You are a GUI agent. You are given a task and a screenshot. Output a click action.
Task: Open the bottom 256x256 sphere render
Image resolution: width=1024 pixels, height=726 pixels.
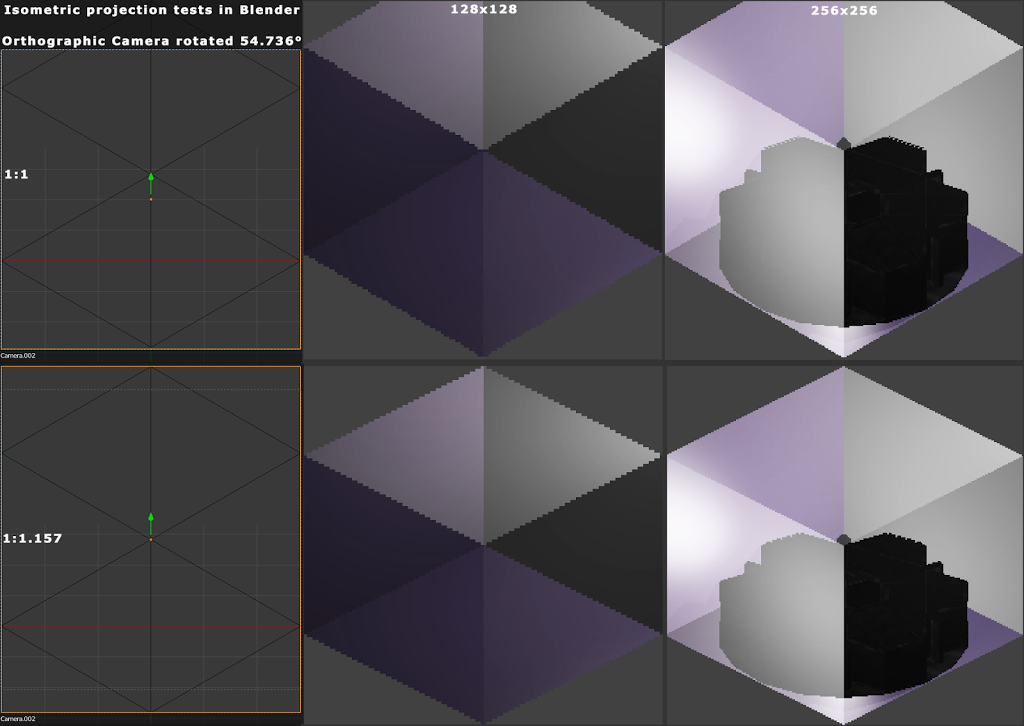(843, 545)
